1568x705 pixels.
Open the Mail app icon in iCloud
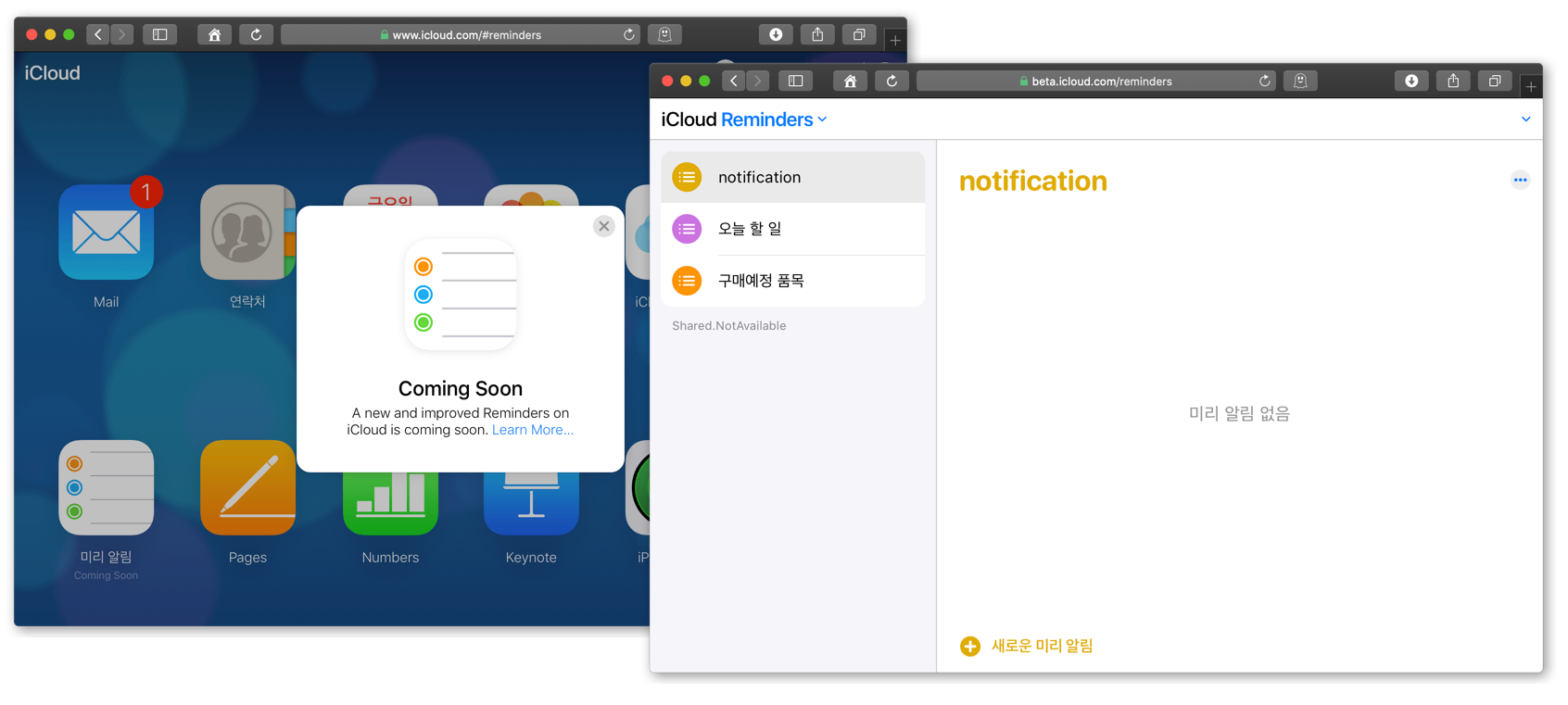107,232
